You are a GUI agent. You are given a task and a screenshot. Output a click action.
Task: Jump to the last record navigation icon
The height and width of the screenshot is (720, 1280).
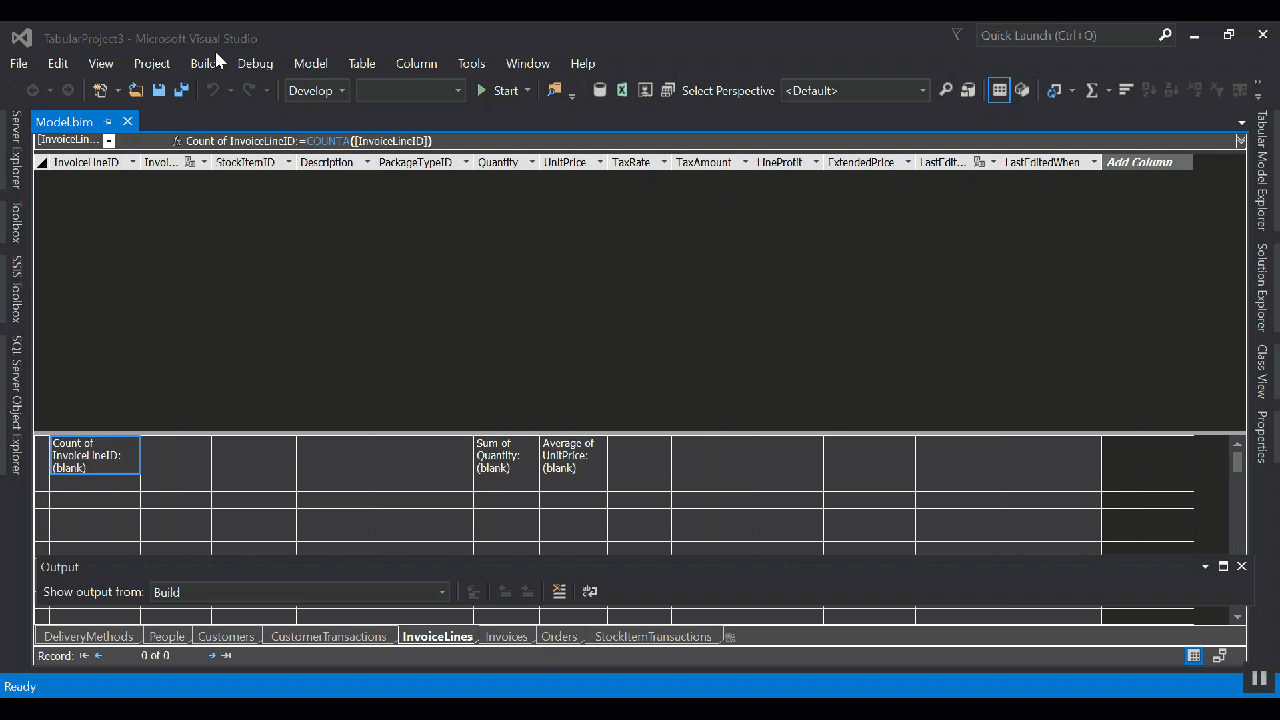225,655
